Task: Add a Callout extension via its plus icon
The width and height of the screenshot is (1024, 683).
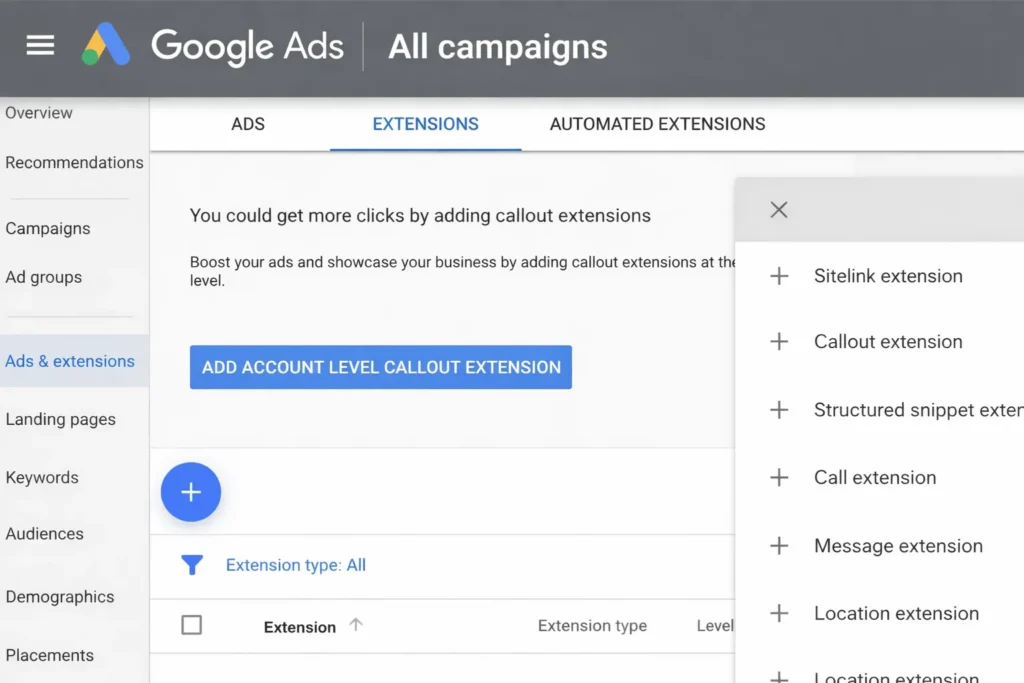Action: pos(779,342)
